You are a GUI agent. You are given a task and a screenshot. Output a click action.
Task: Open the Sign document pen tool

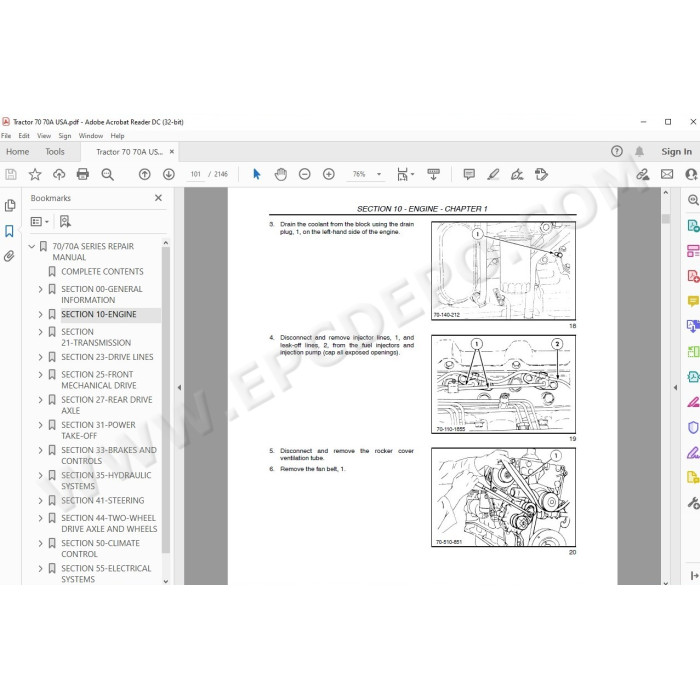click(x=517, y=174)
